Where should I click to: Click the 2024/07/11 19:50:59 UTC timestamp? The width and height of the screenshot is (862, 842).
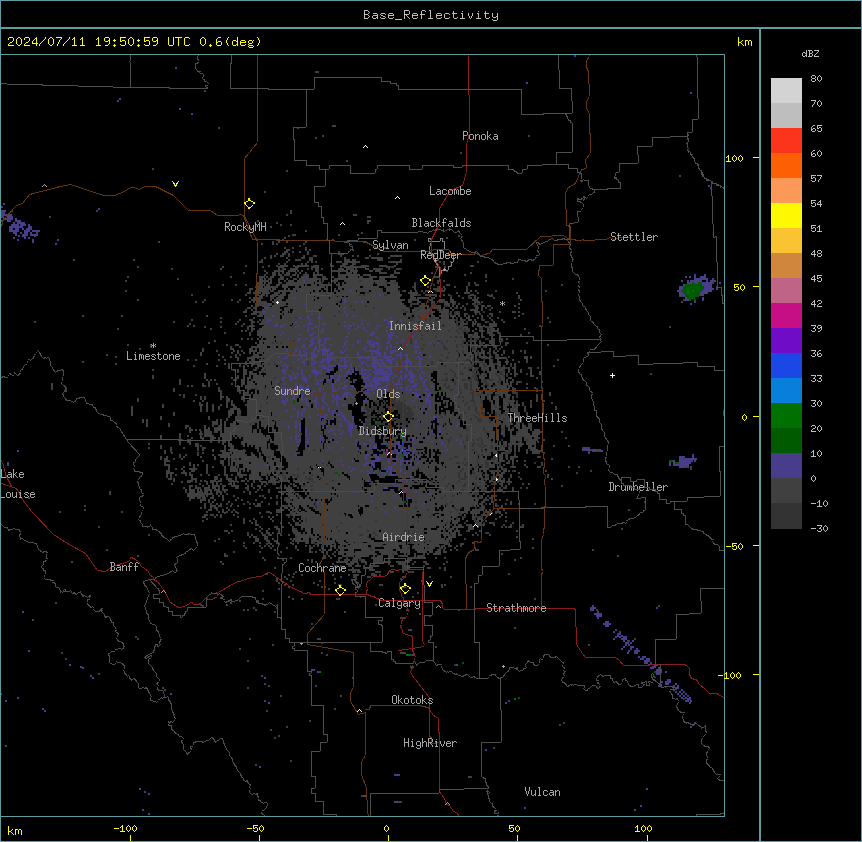pyautogui.click(x=99, y=42)
